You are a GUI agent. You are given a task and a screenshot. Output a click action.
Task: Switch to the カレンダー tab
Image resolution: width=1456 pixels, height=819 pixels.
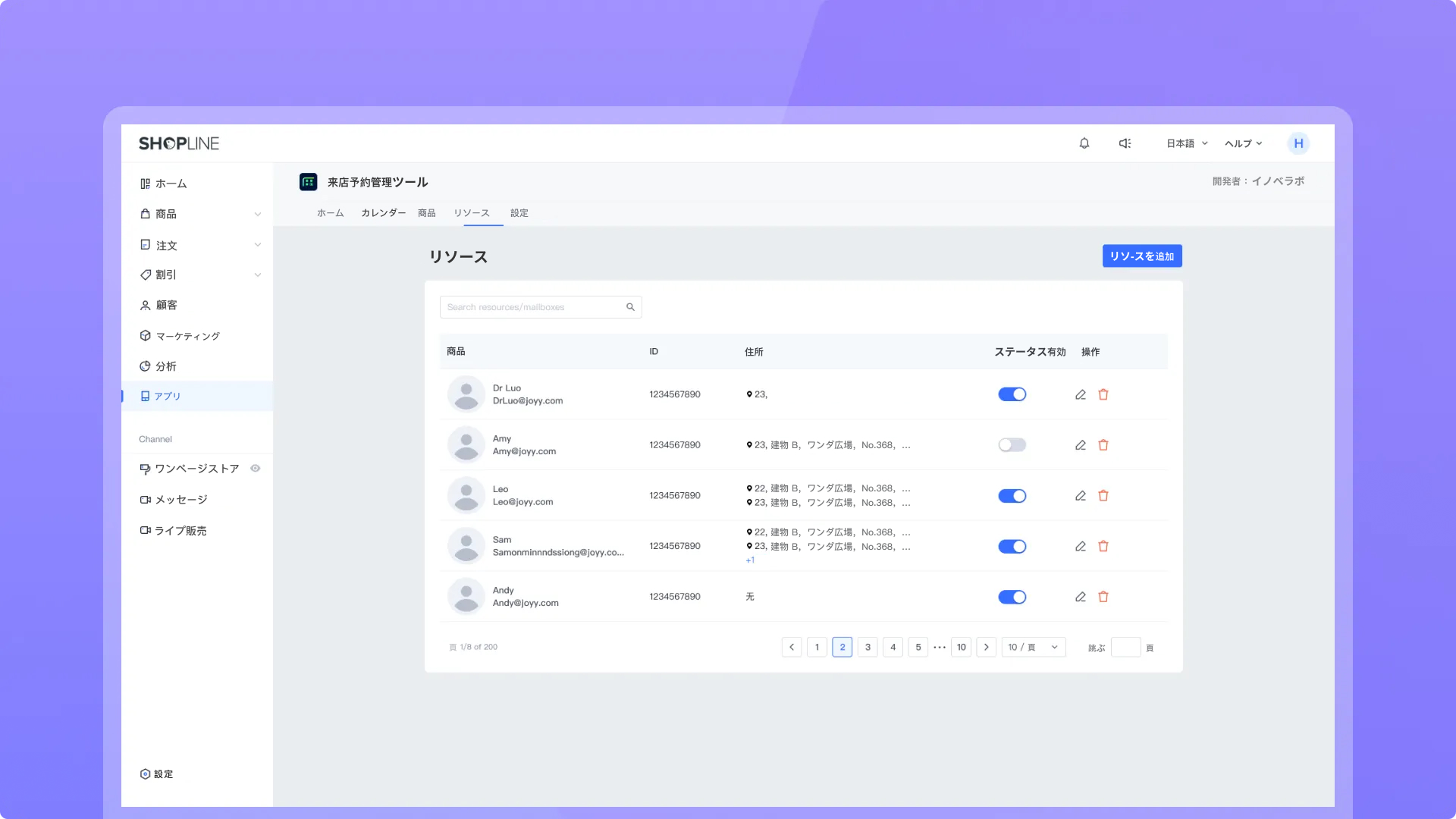coord(383,213)
